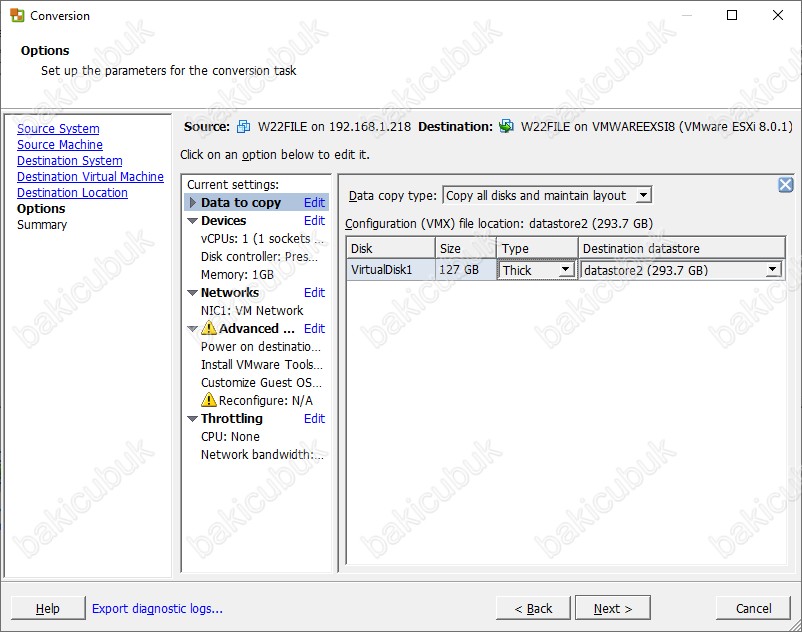Maximize the Conversion window
The width and height of the screenshot is (802, 632).
[732, 15]
